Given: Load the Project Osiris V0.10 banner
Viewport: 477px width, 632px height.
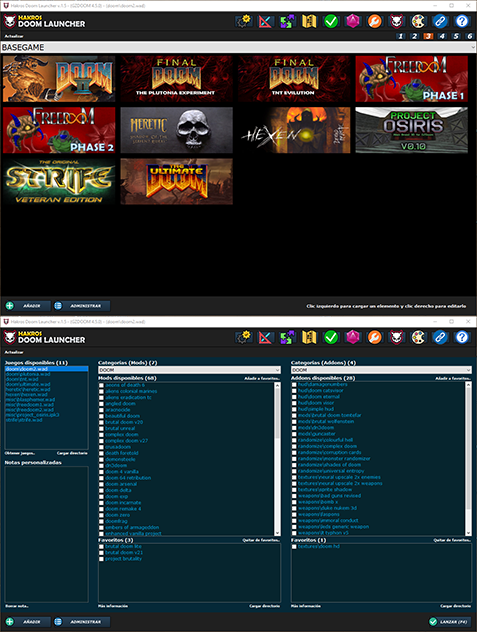Looking at the screenshot, I should pyautogui.click(x=412, y=130).
